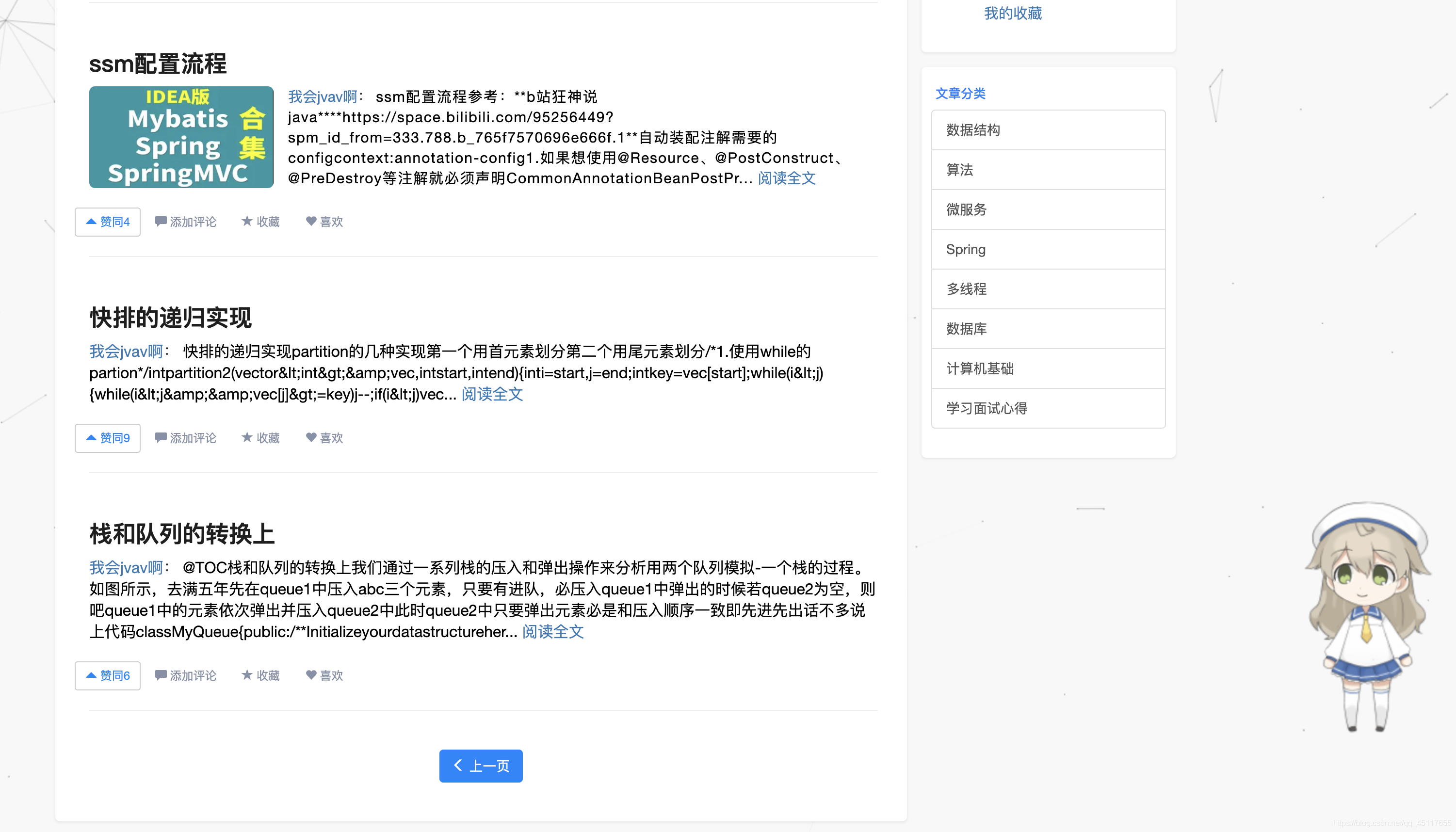Star the ssm配置流程 article to favorites
Viewport: 1456px width, 832px height.
click(x=260, y=222)
